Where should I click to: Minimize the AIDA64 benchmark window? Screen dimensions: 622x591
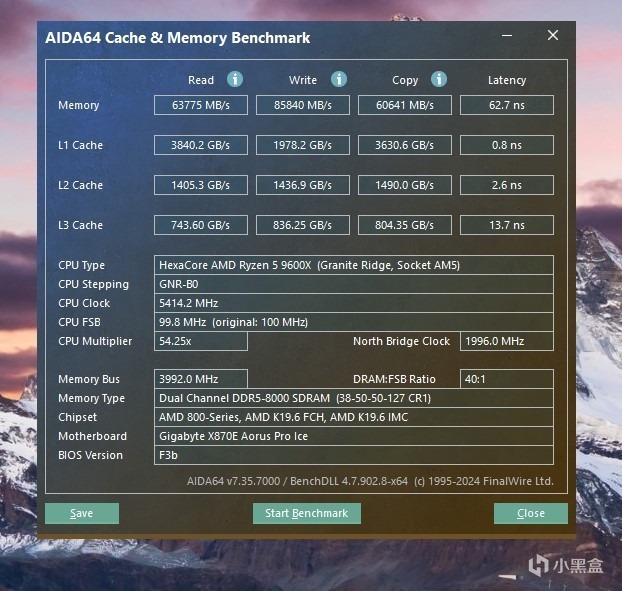(507, 36)
